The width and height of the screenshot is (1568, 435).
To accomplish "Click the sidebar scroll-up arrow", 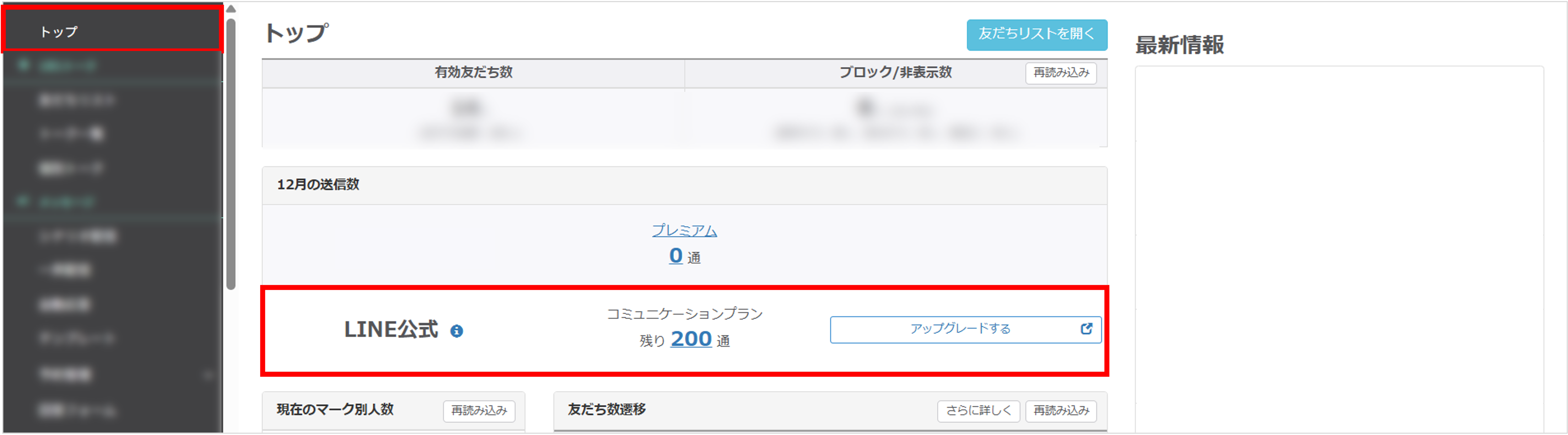I will [231, 9].
